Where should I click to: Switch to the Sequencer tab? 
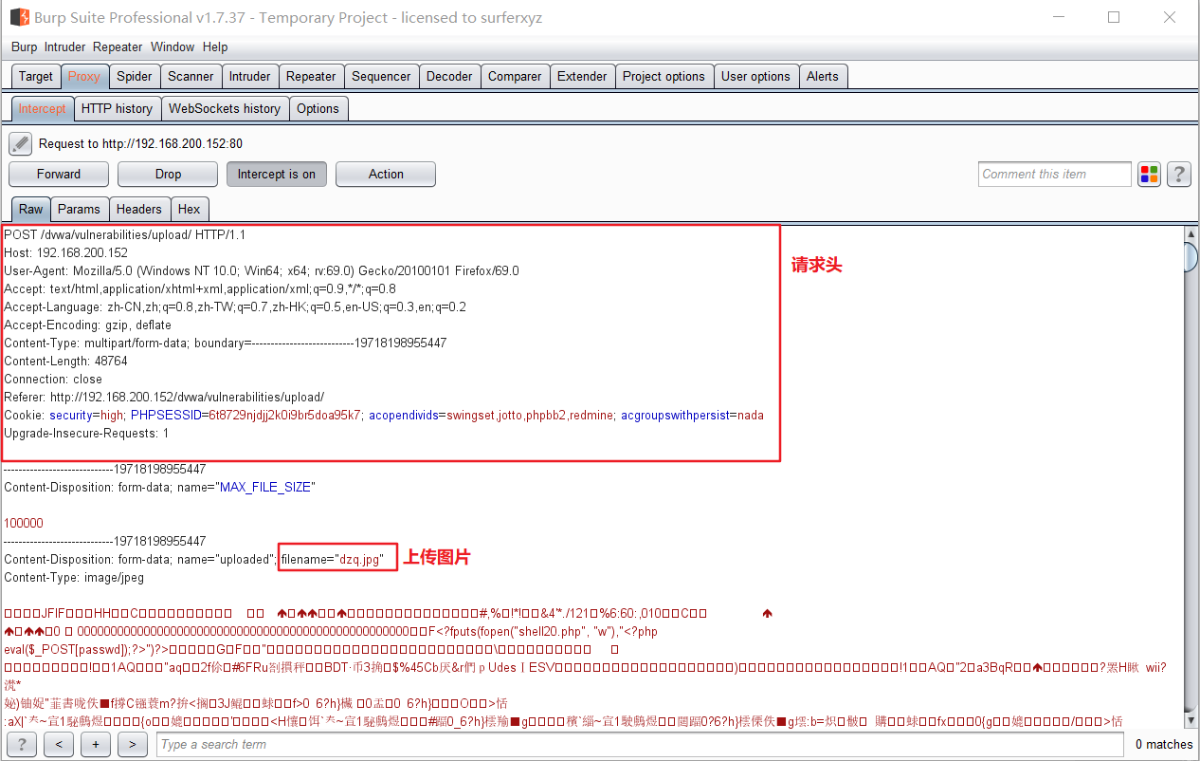pyautogui.click(x=381, y=76)
